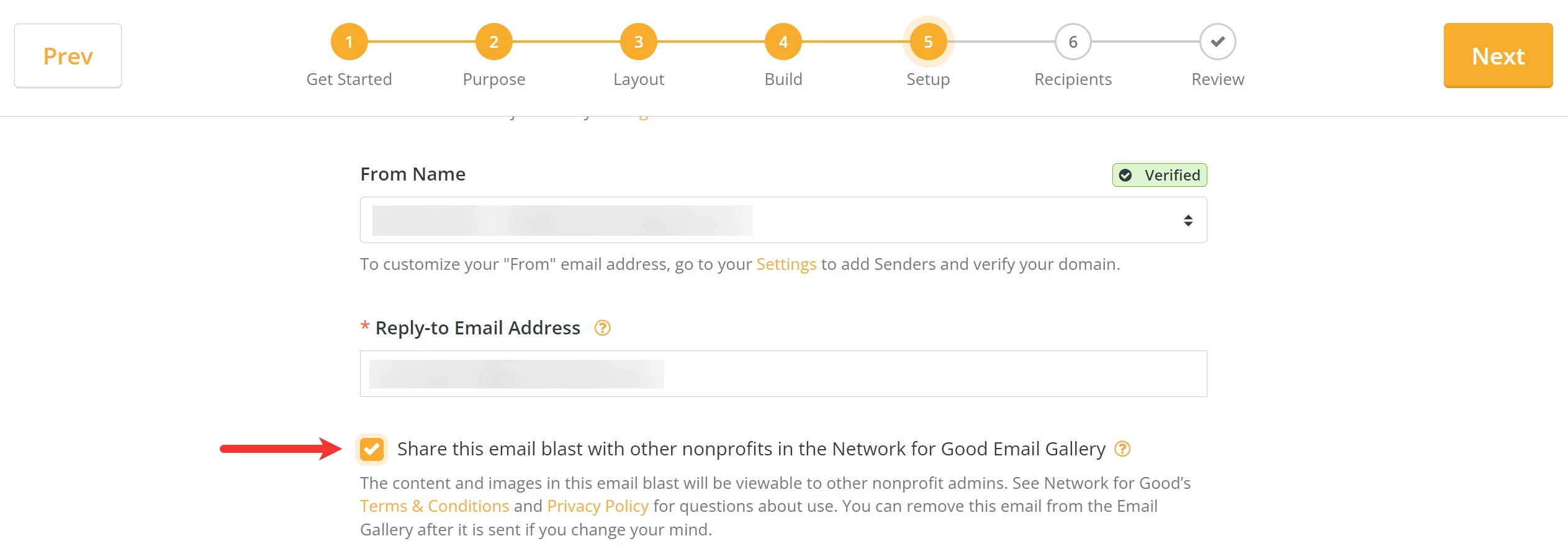The height and width of the screenshot is (554, 1568).
Task: Click the From Name selector arrows
Action: coord(1187,220)
